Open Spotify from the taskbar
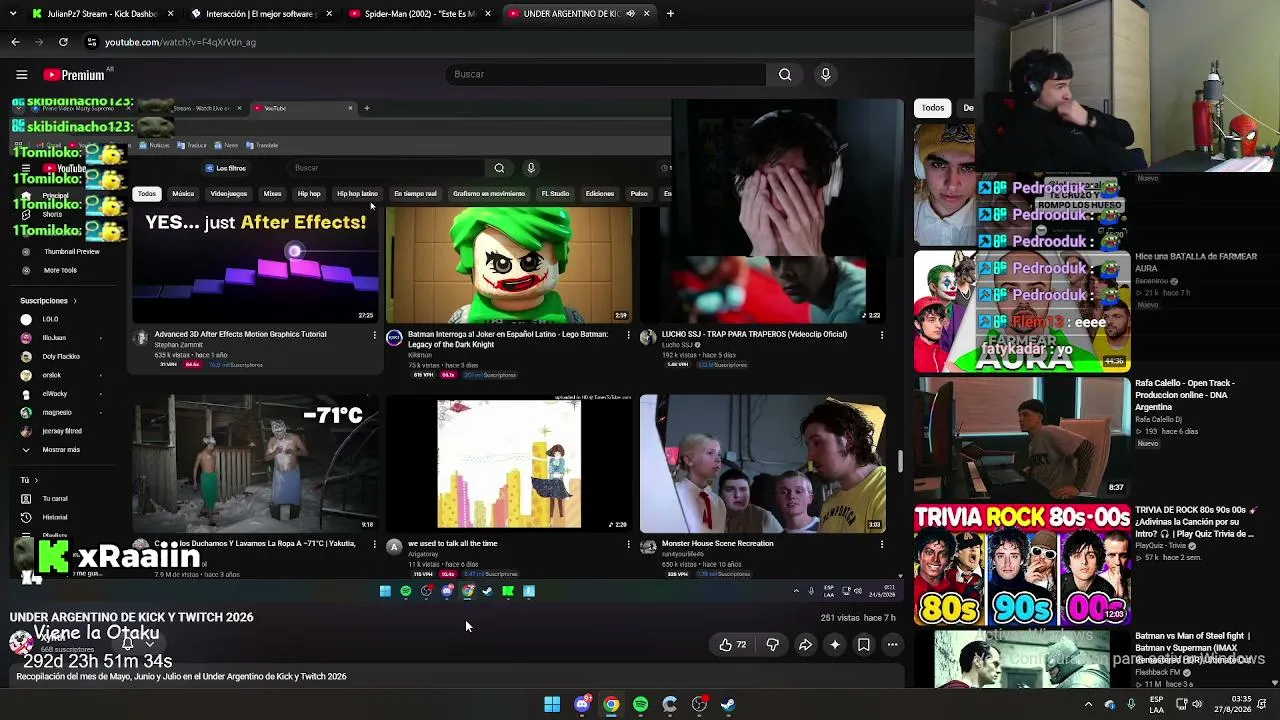The width and height of the screenshot is (1280, 720). click(640, 704)
